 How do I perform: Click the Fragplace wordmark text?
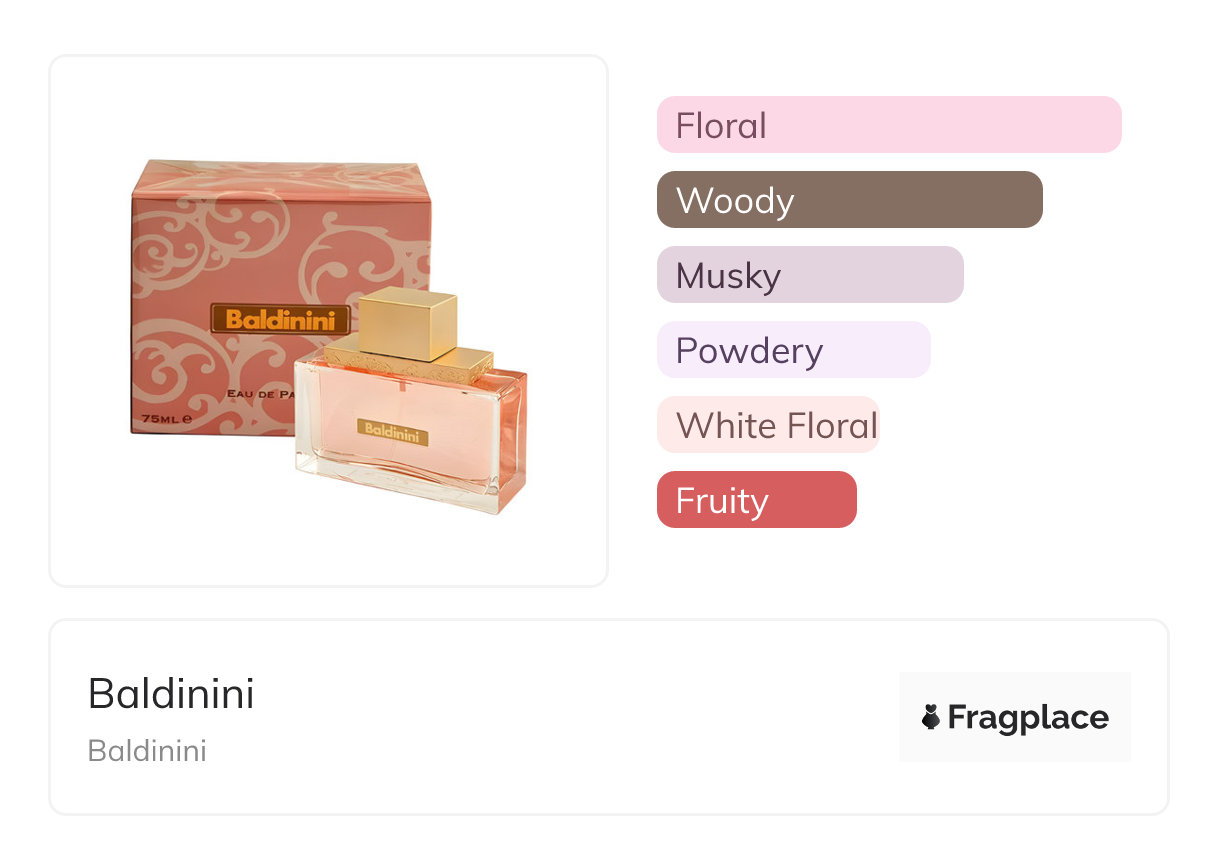(1028, 717)
